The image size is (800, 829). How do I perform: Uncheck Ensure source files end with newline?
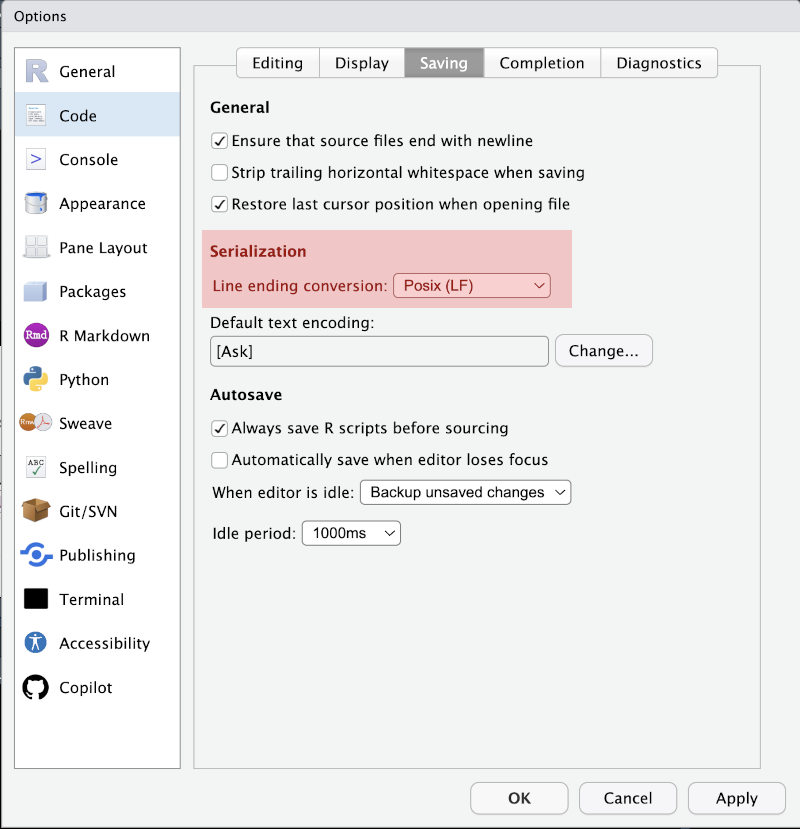pyautogui.click(x=220, y=141)
